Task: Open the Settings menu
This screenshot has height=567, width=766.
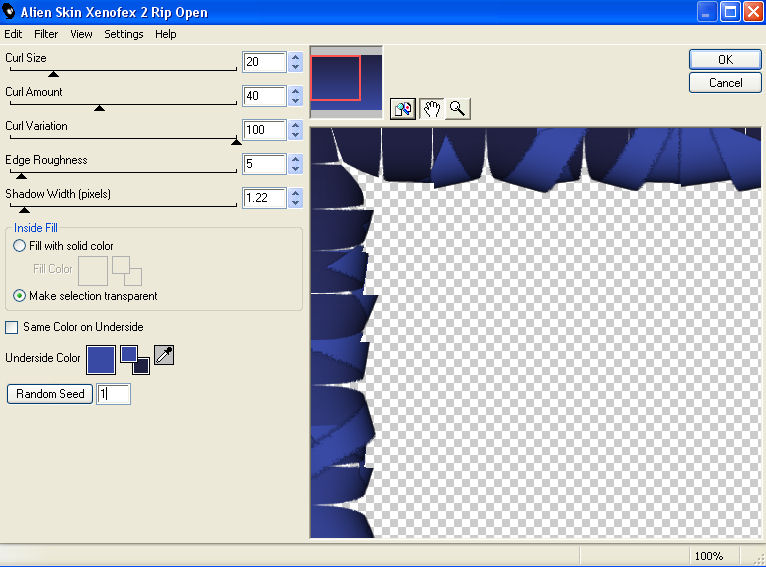Action: tap(124, 34)
